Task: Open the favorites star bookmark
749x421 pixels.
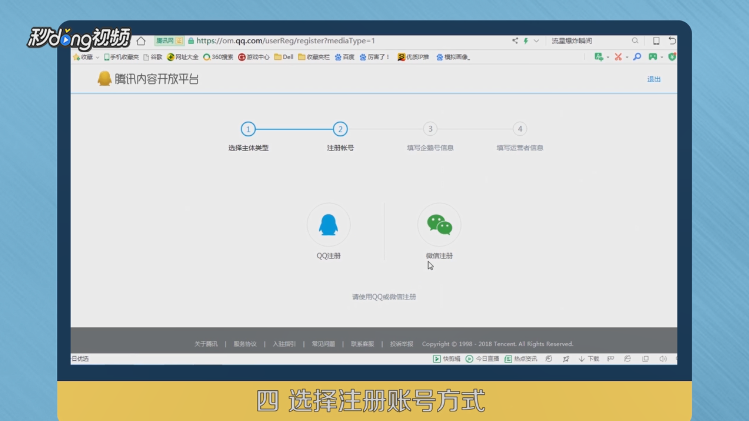Action: [x=83, y=57]
